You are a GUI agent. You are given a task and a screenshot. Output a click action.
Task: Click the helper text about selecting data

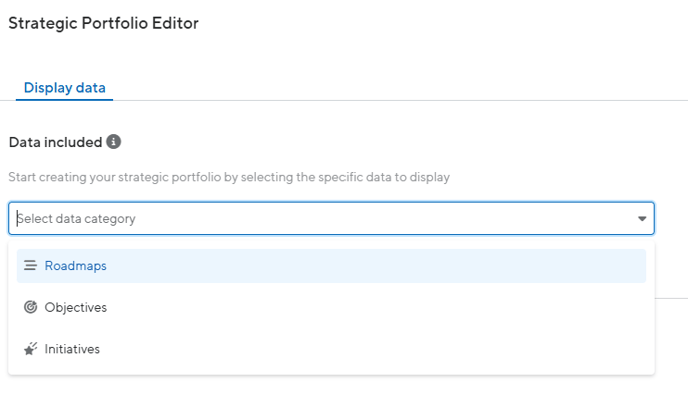pos(229,177)
